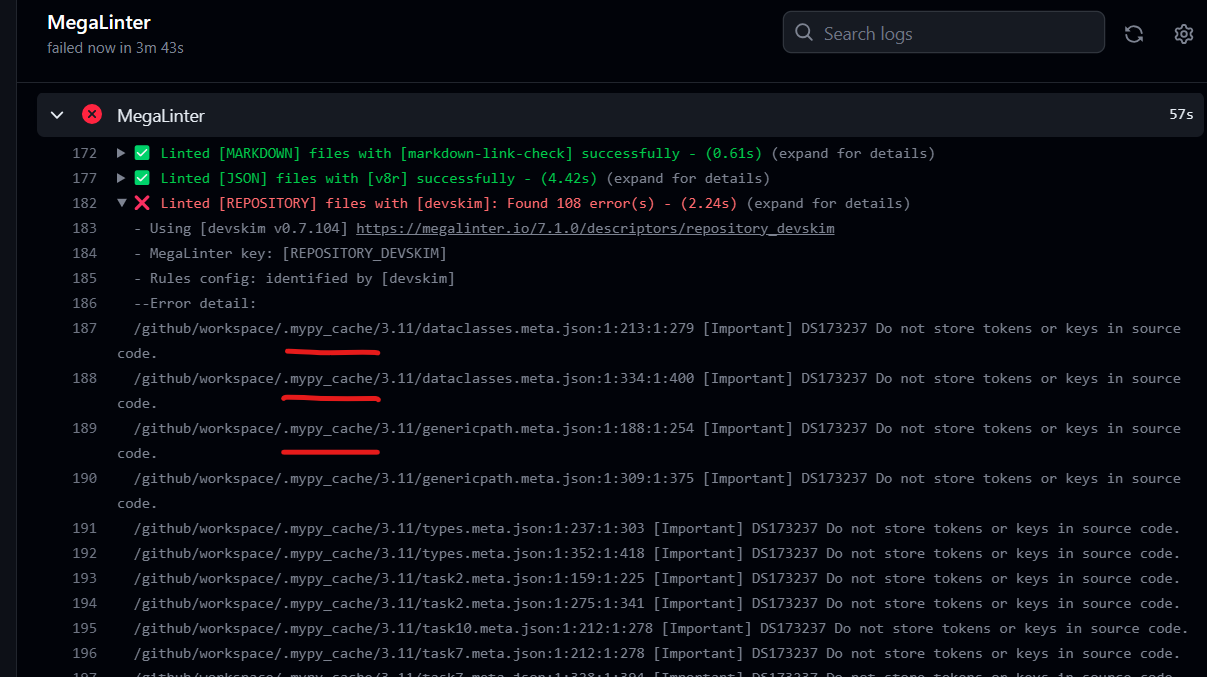Expand the JSON lint details on line 177
Image resolution: width=1207 pixels, height=677 pixels.
click(x=120, y=177)
